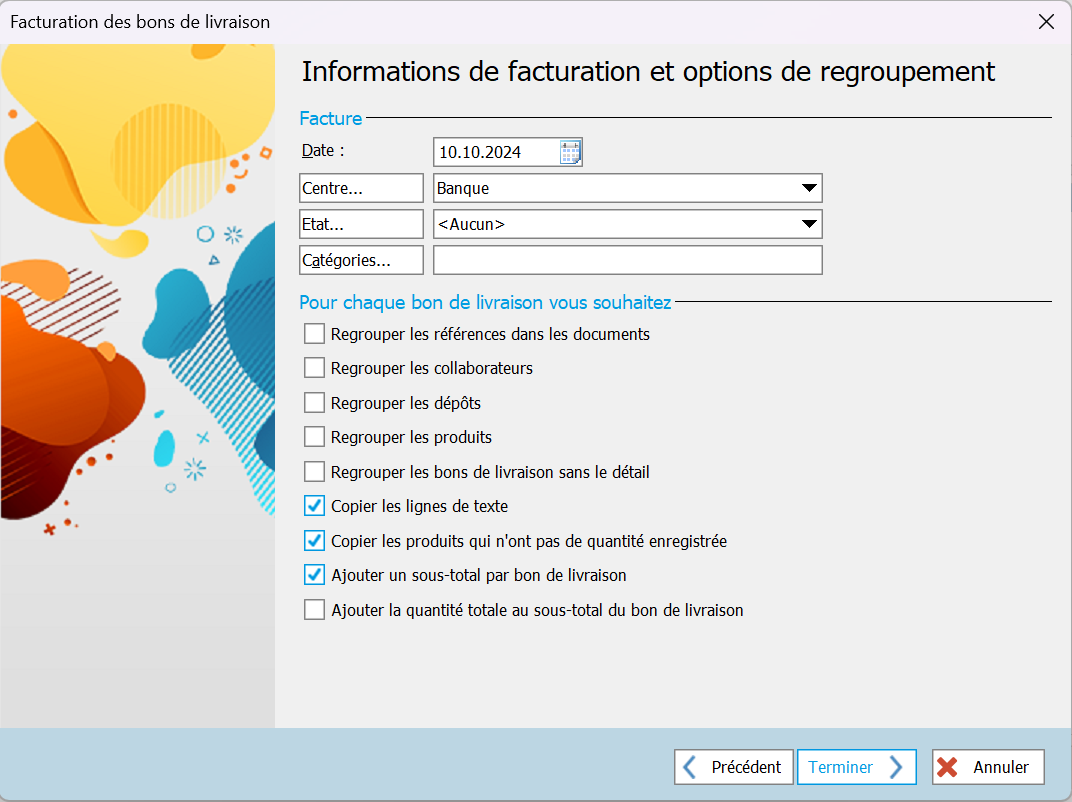
Task: Check Regrouper les collaborateurs
Action: [314, 368]
